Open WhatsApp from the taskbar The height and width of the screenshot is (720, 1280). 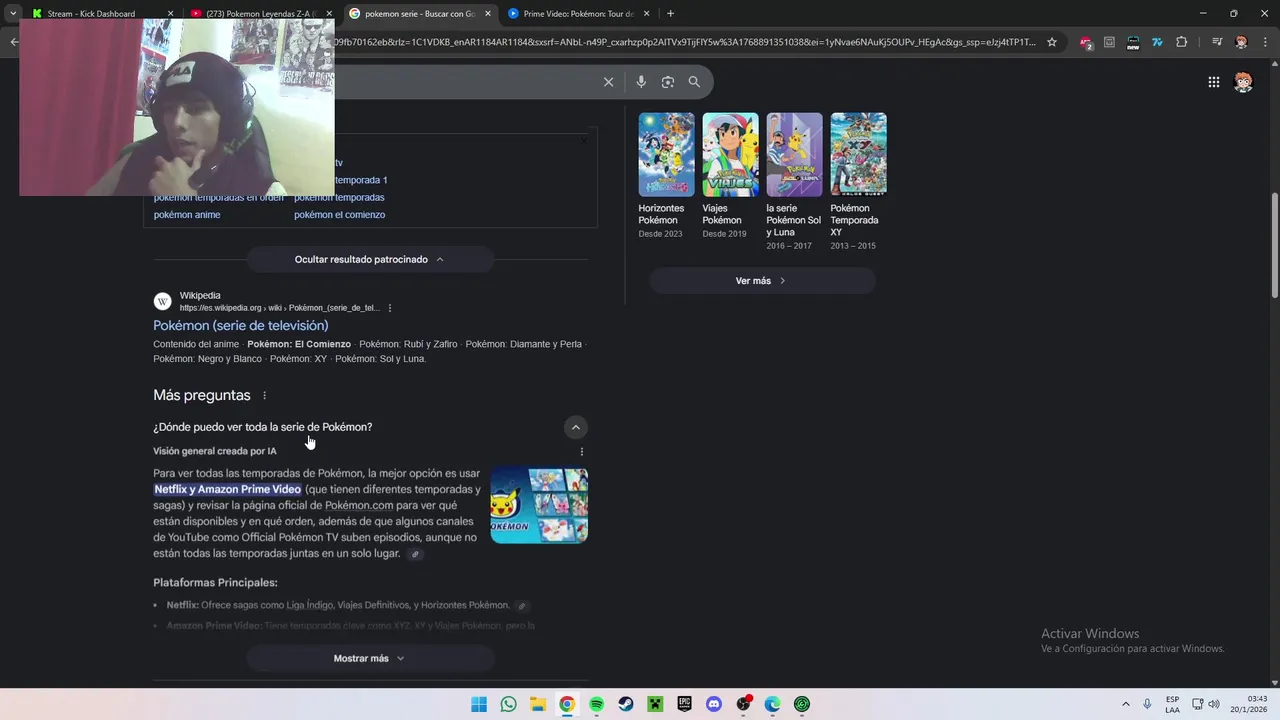tap(508, 704)
